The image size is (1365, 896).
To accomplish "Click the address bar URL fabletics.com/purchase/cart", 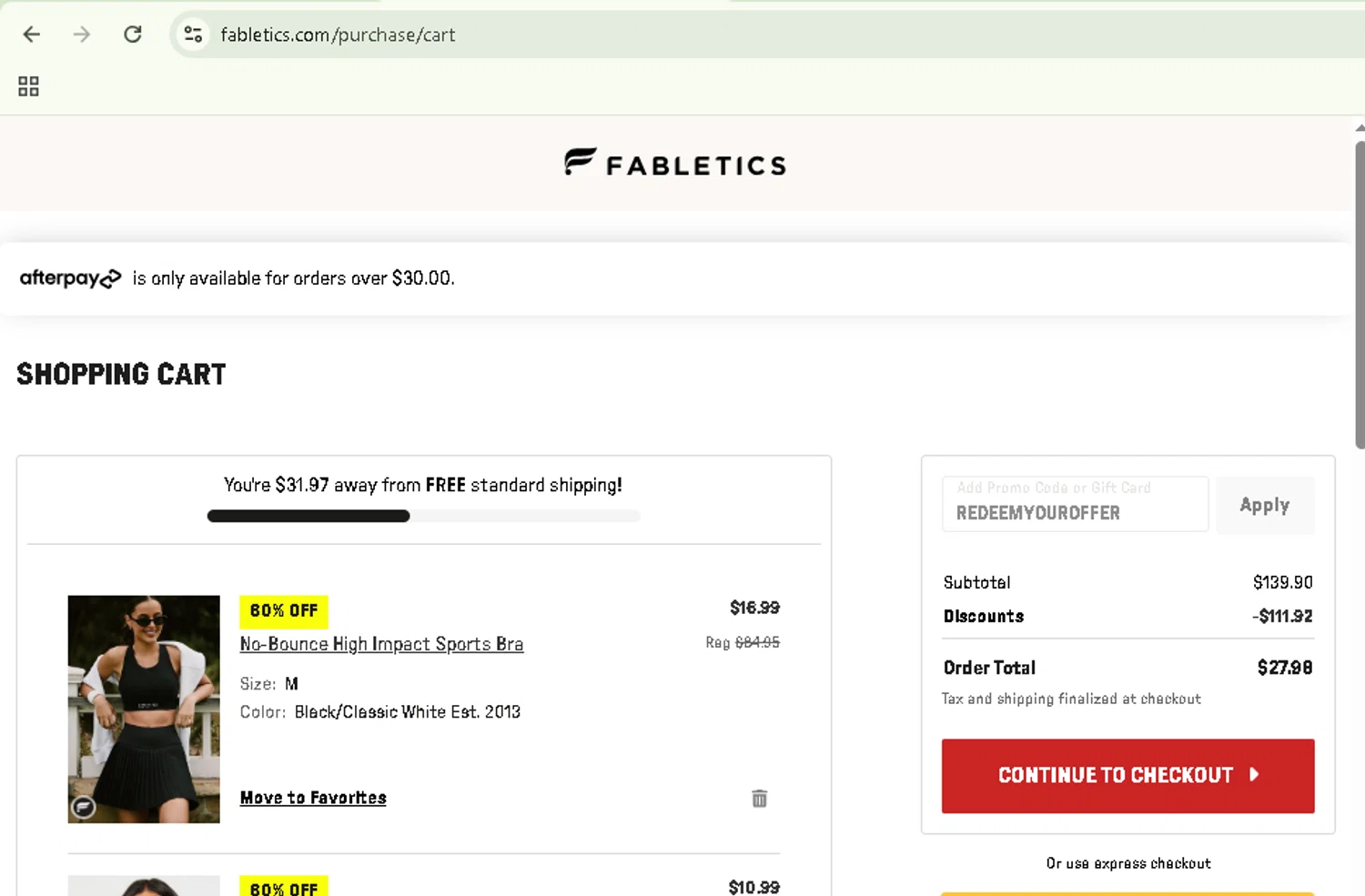I will point(338,35).
